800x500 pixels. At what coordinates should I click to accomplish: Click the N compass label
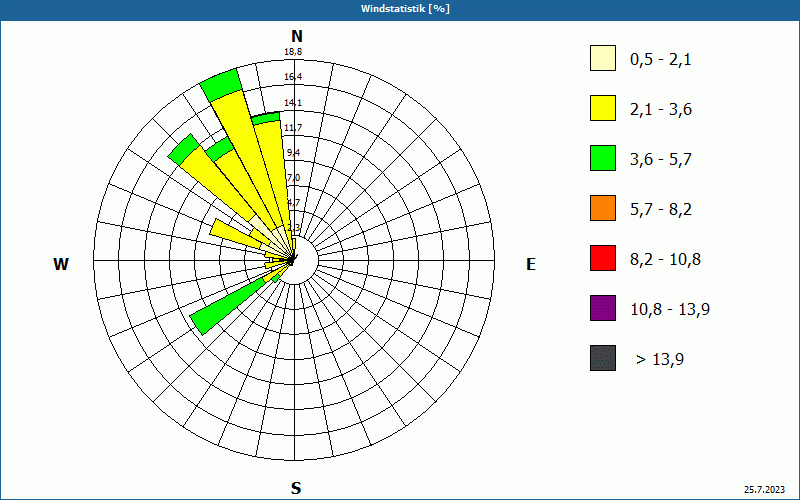tap(296, 36)
